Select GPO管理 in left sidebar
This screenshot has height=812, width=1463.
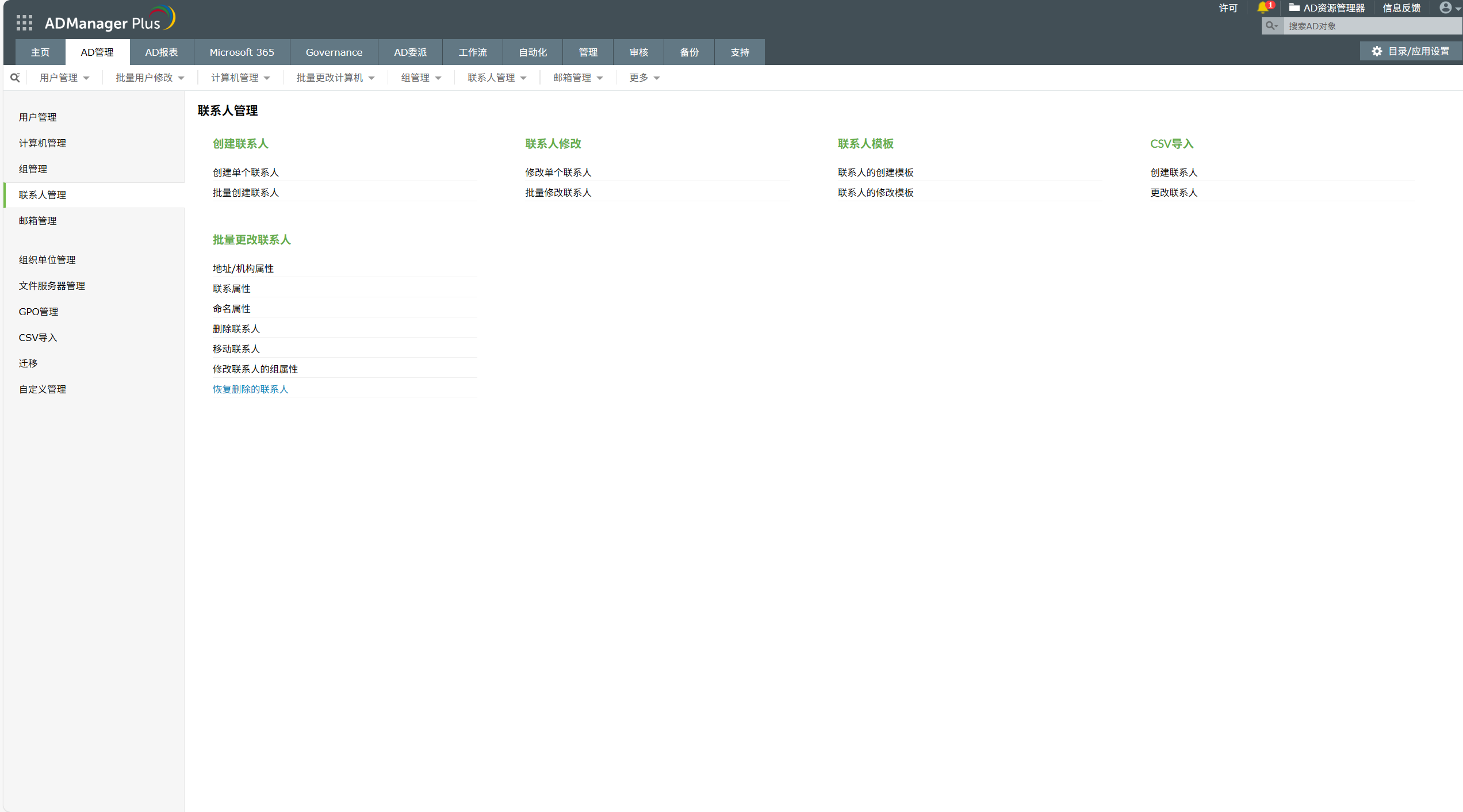click(39, 312)
